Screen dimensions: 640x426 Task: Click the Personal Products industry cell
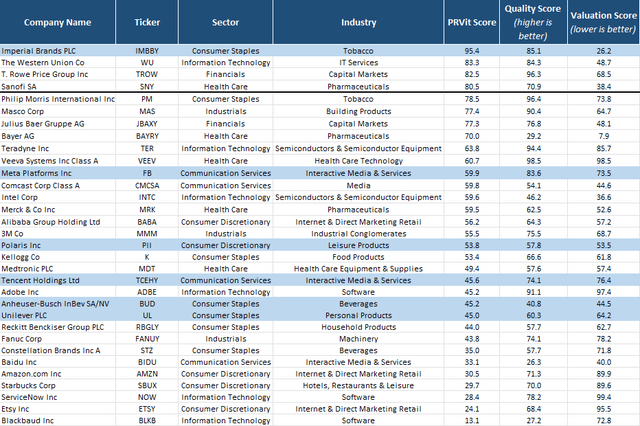click(x=358, y=316)
